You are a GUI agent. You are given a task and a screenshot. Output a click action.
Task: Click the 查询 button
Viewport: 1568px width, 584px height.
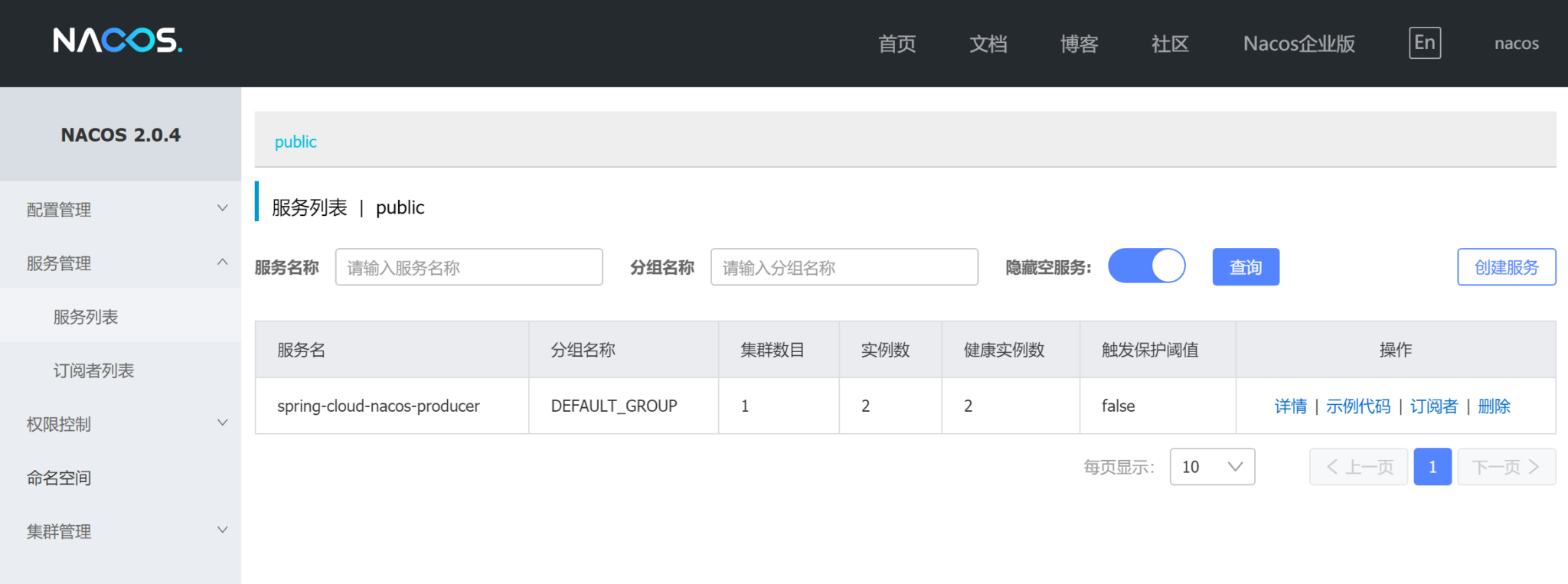pyautogui.click(x=1246, y=267)
